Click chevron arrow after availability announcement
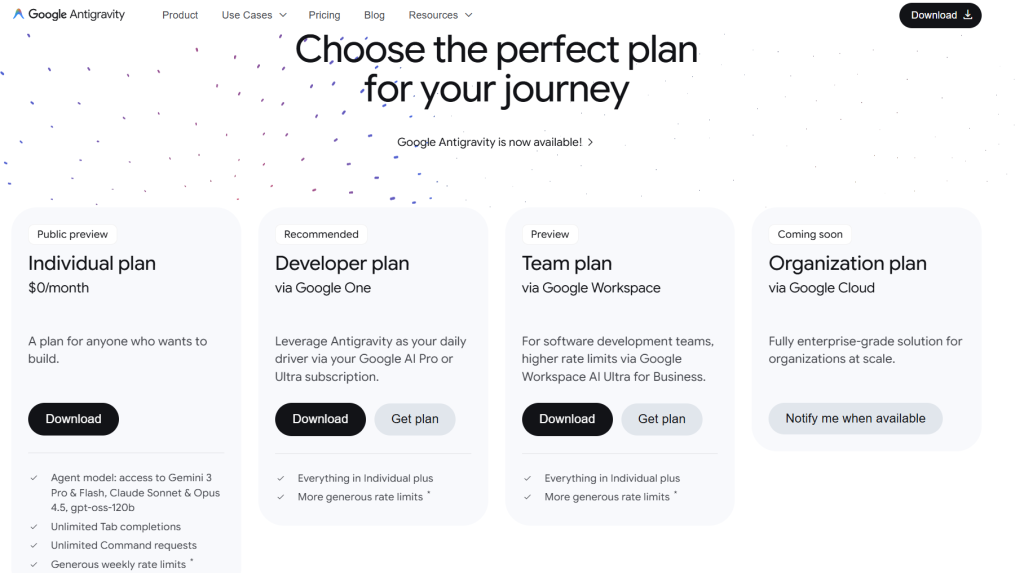 click(591, 142)
